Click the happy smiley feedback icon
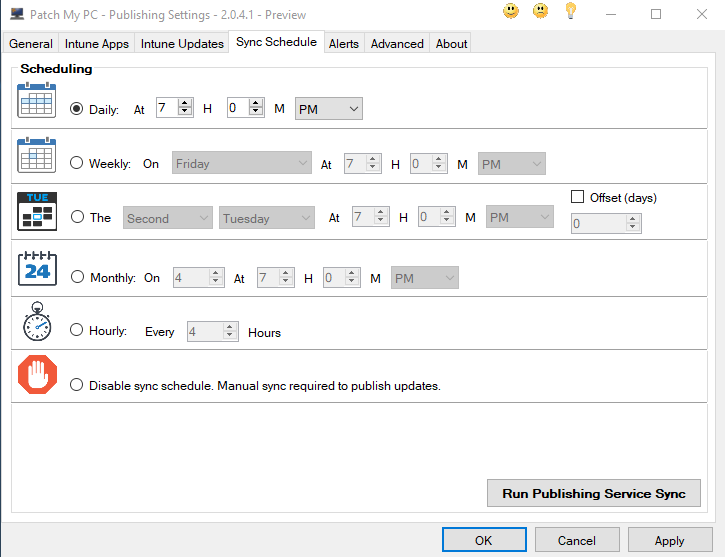Screen dimensions: 725x557 click(x=510, y=11)
